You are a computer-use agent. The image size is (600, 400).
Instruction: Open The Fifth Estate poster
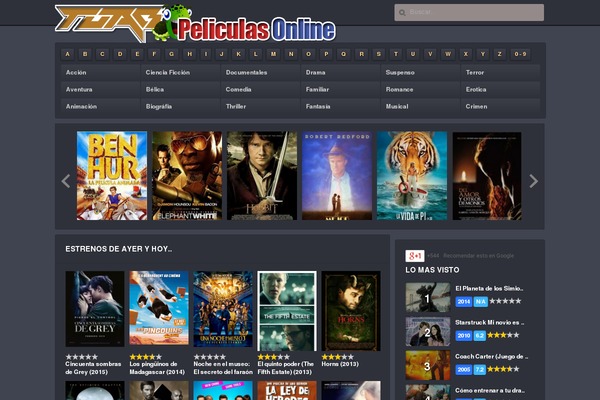coord(287,311)
